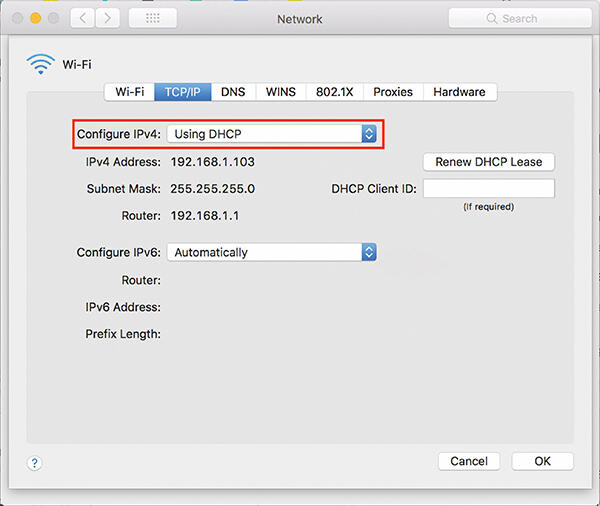
Task: Select the TCP/IP tab
Action: coord(182,92)
